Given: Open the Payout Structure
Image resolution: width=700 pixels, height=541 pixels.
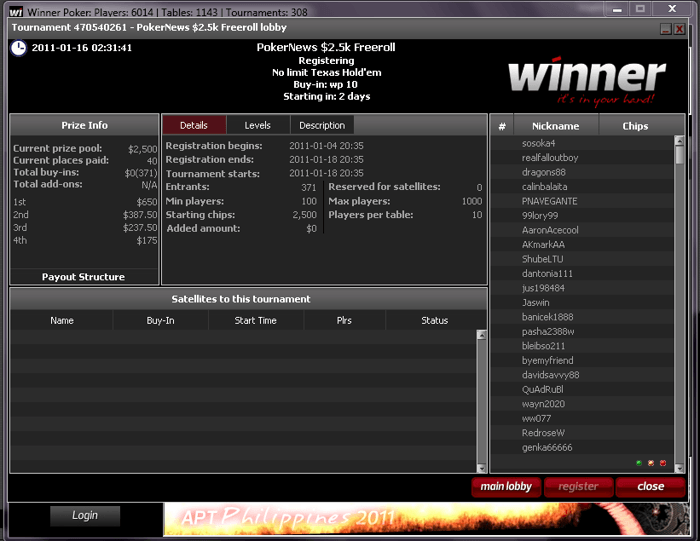Looking at the screenshot, I should point(83,277).
